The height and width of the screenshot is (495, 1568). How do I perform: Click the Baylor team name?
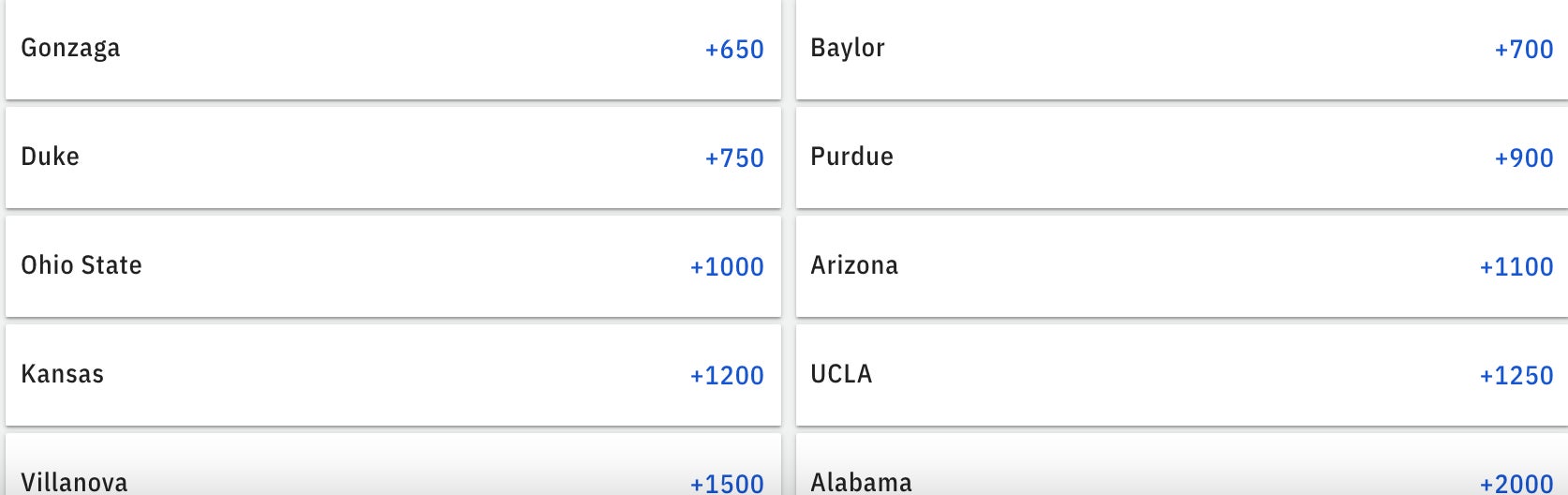click(x=848, y=48)
